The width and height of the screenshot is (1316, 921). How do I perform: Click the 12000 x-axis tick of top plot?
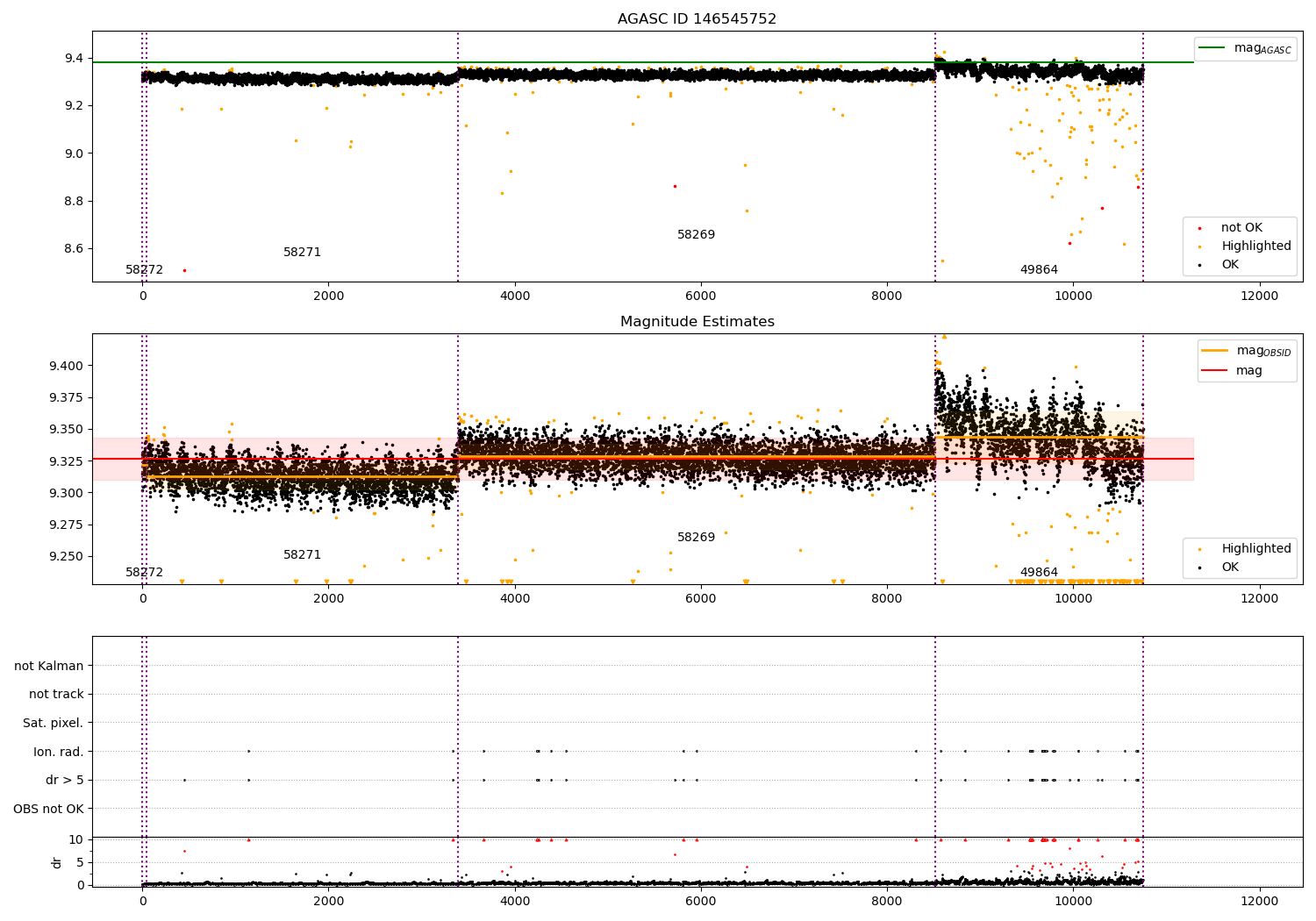click(x=1259, y=296)
